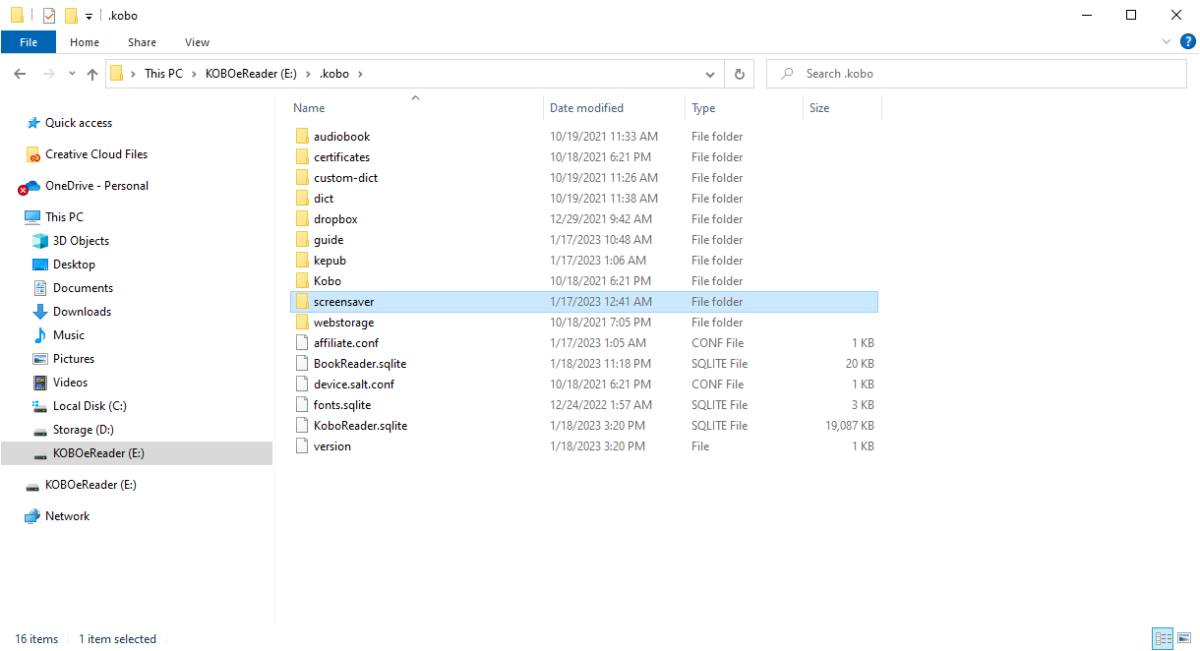Viewport: 1200px width, 651px height.
Task: Select the version file icon
Action: (303, 446)
